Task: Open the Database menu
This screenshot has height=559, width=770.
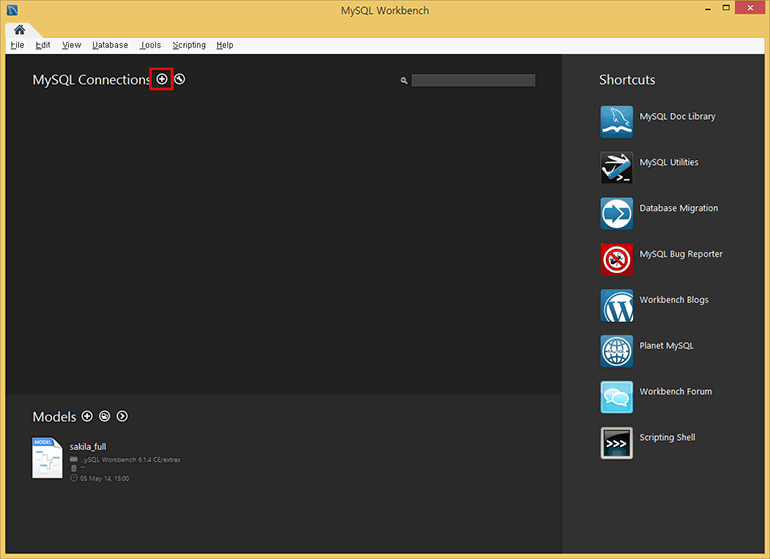Action: pyautogui.click(x=110, y=45)
